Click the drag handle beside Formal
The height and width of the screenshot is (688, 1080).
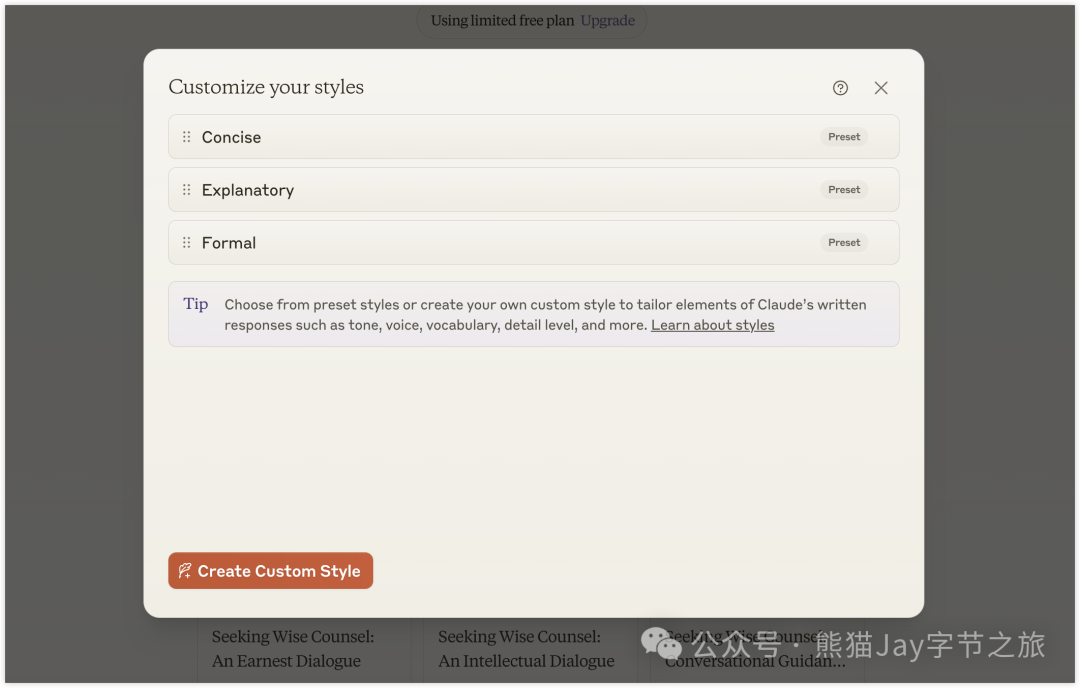[x=186, y=242]
